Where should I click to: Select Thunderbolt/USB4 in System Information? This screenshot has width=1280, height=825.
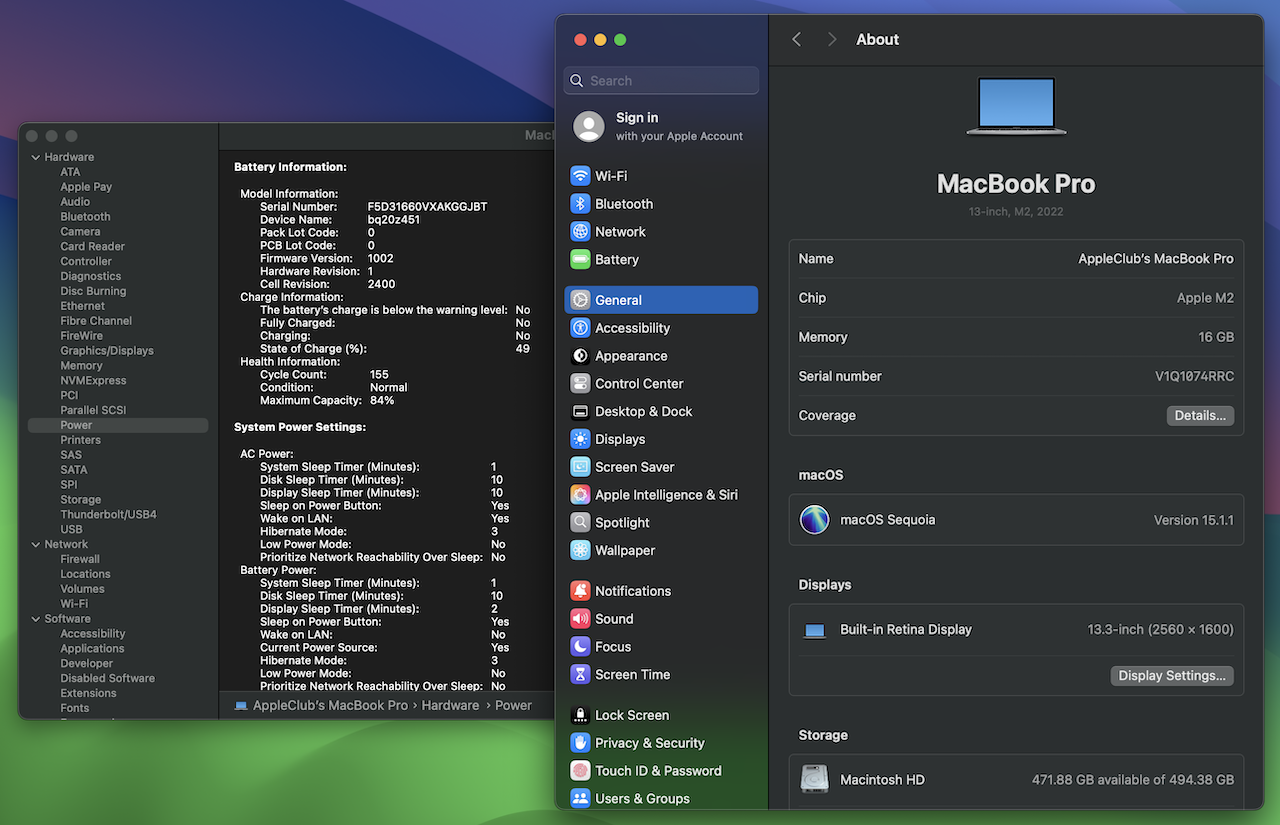108,515
